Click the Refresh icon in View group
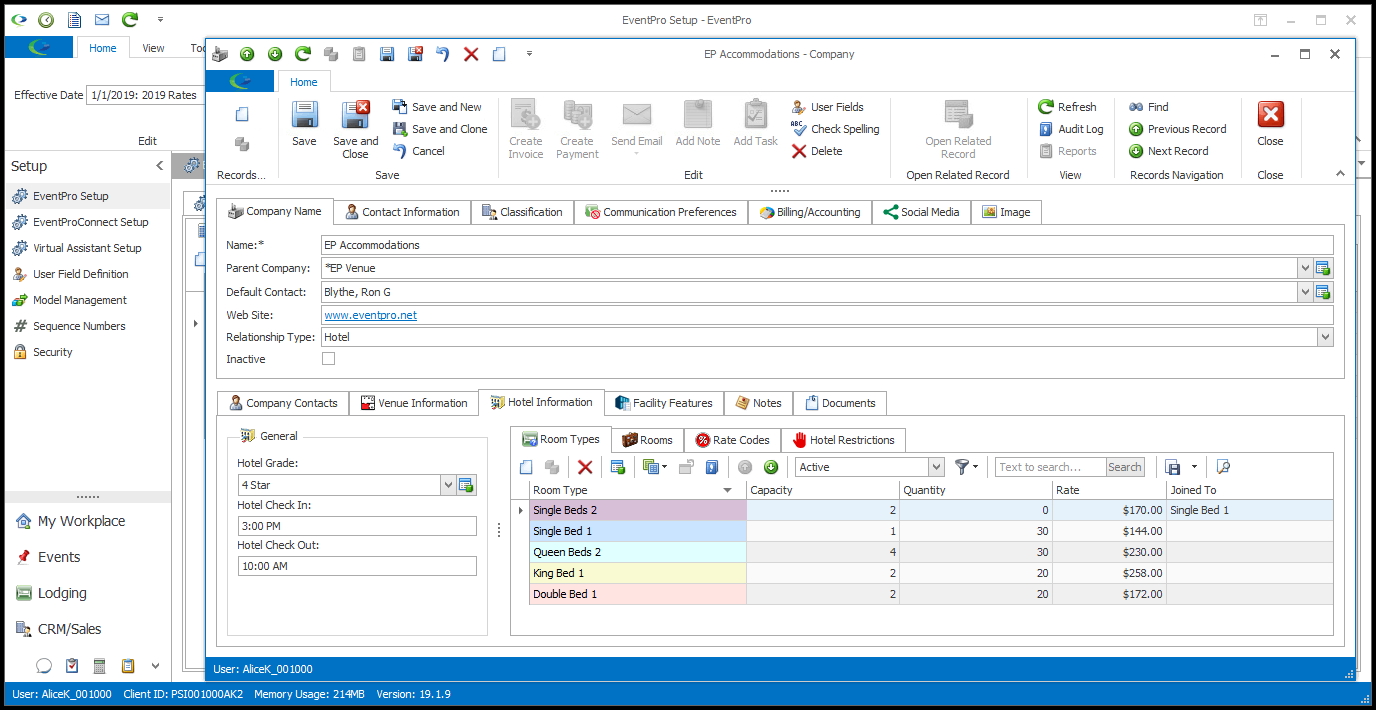Image resolution: width=1376 pixels, height=710 pixels. click(1046, 107)
